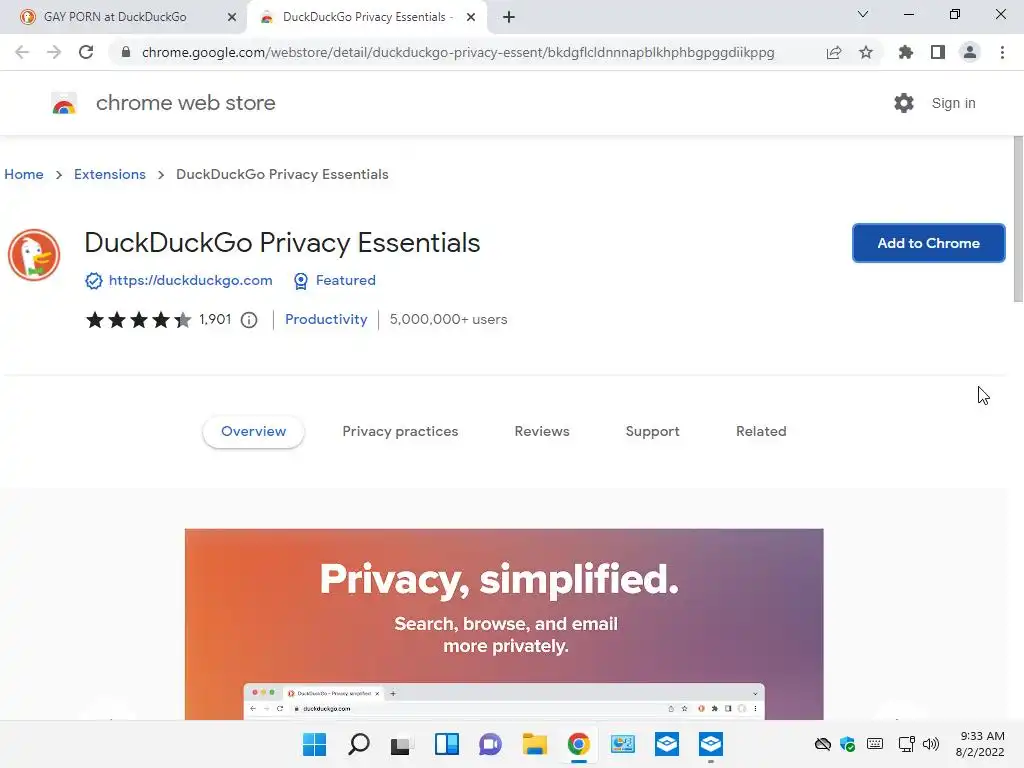Click the Privacy simplified promo screenshot
Screen dimensions: 1024x768
point(504,622)
